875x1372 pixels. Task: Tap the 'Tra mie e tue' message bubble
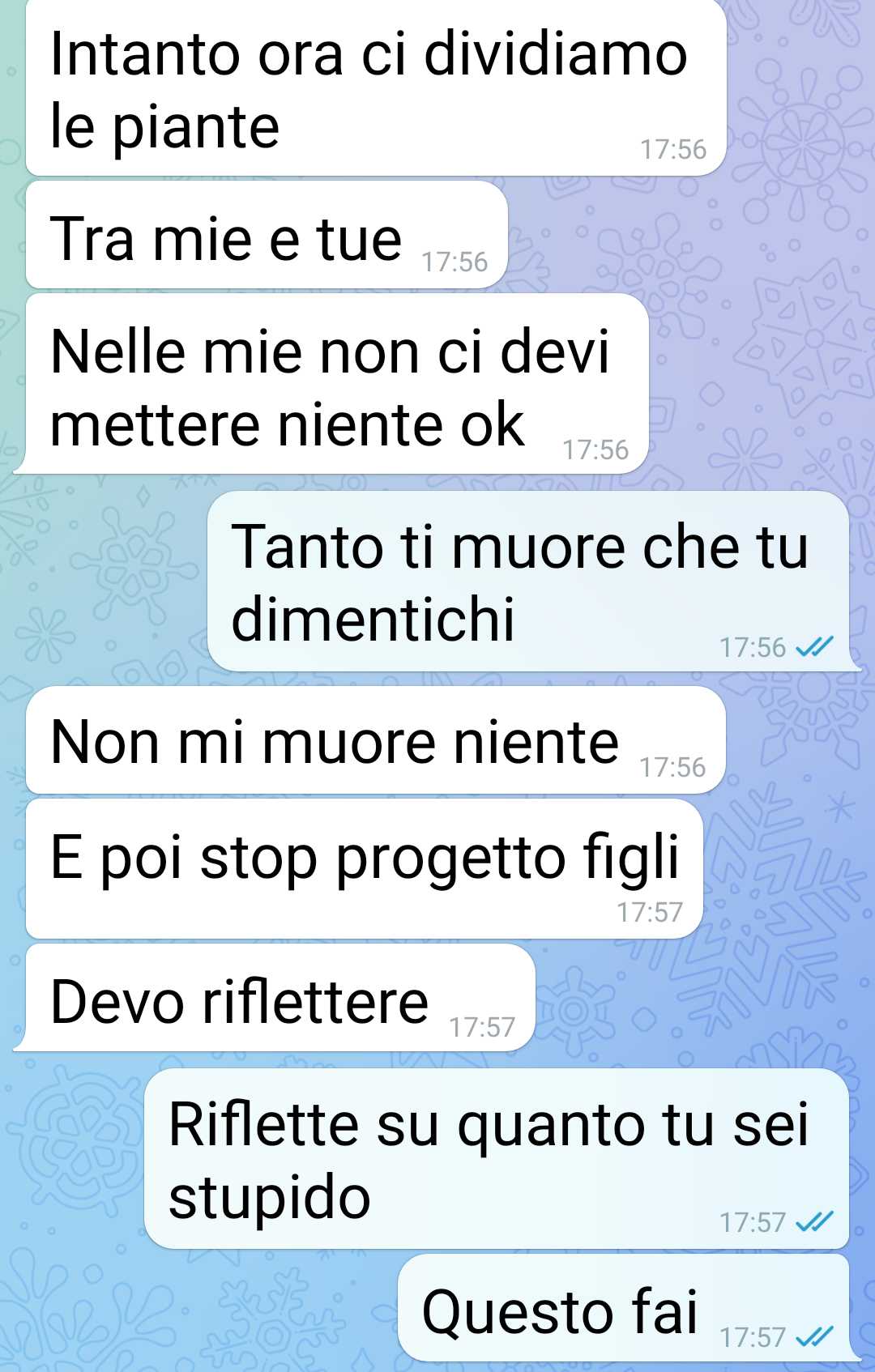click(267, 235)
